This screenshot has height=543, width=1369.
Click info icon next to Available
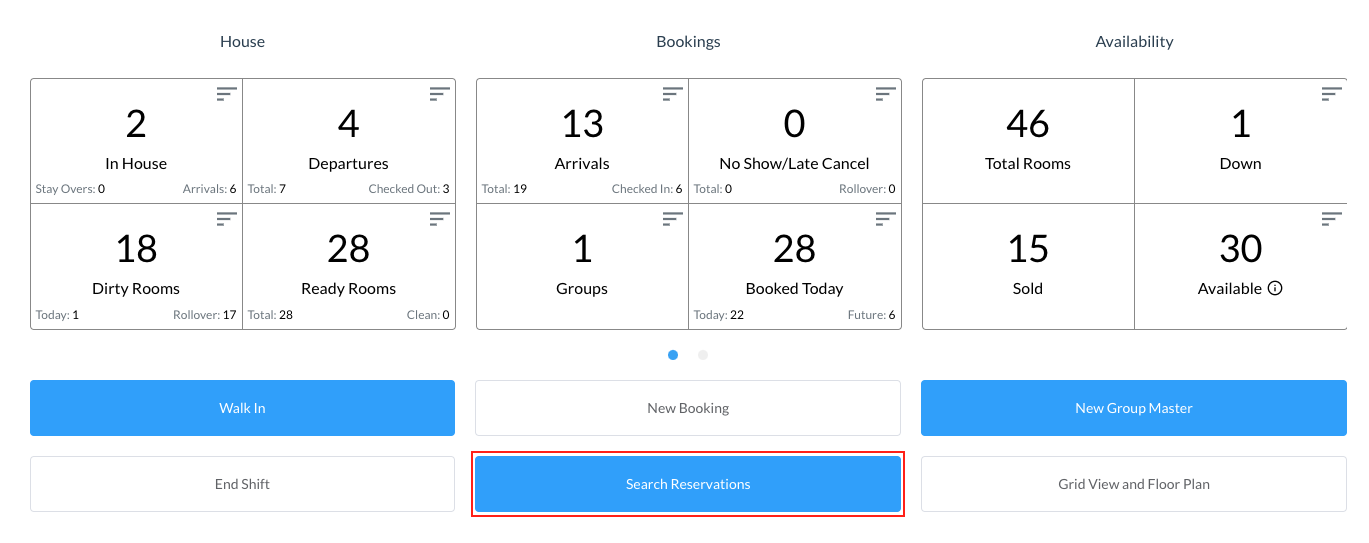point(1275,288)
